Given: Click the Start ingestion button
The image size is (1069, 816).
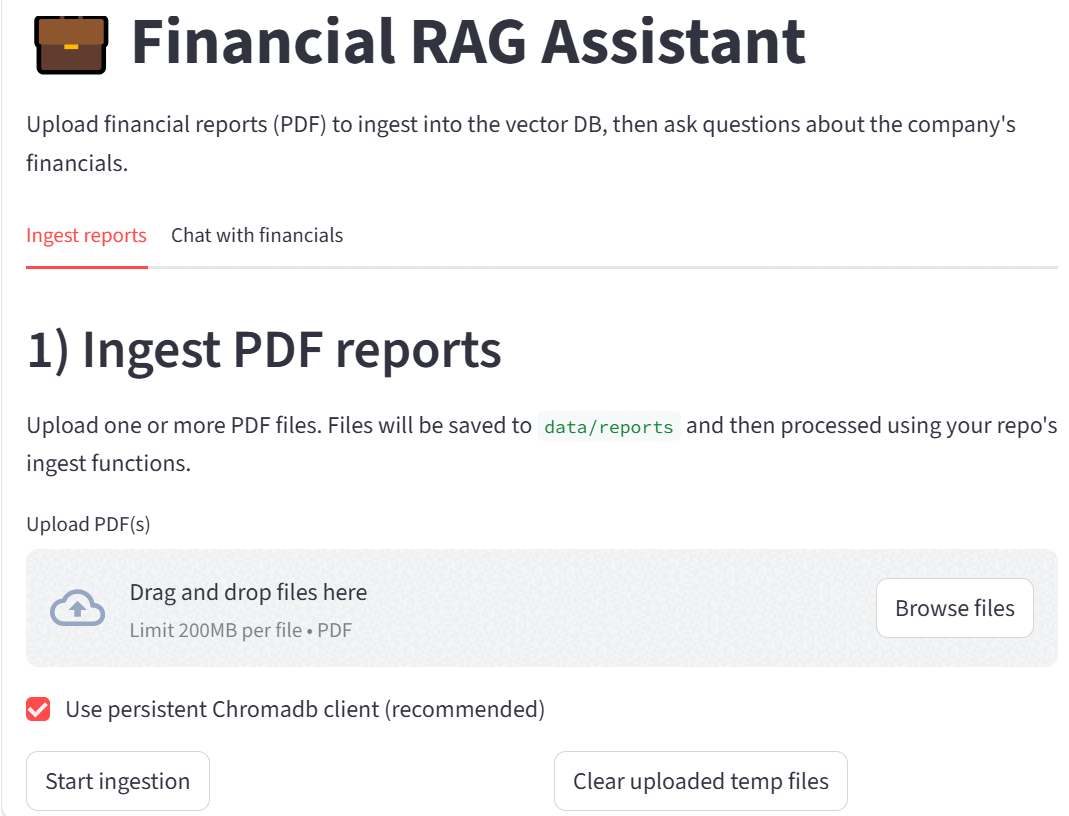Looking at the screenshot, I should 118,781.
